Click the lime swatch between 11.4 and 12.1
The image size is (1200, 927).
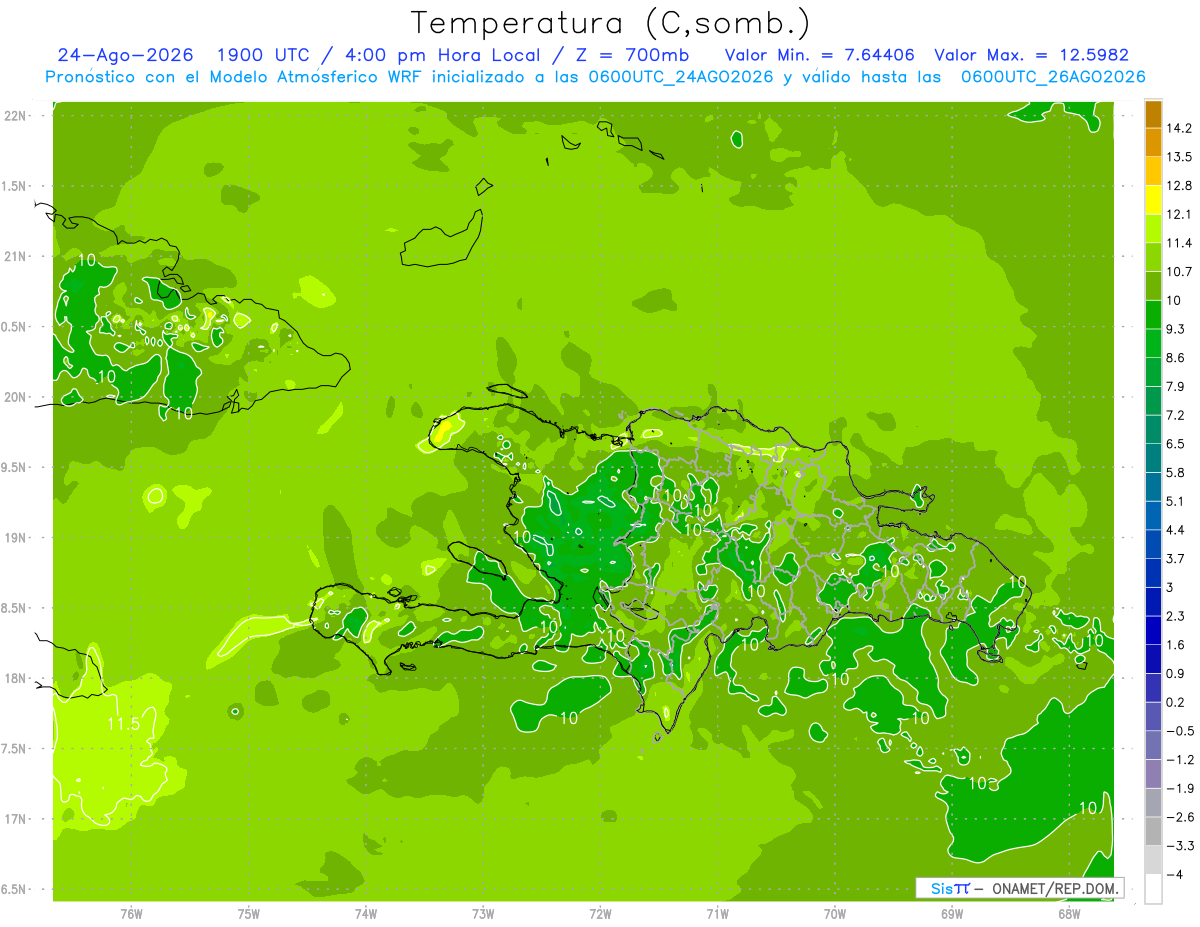[x=1153, y=229]
